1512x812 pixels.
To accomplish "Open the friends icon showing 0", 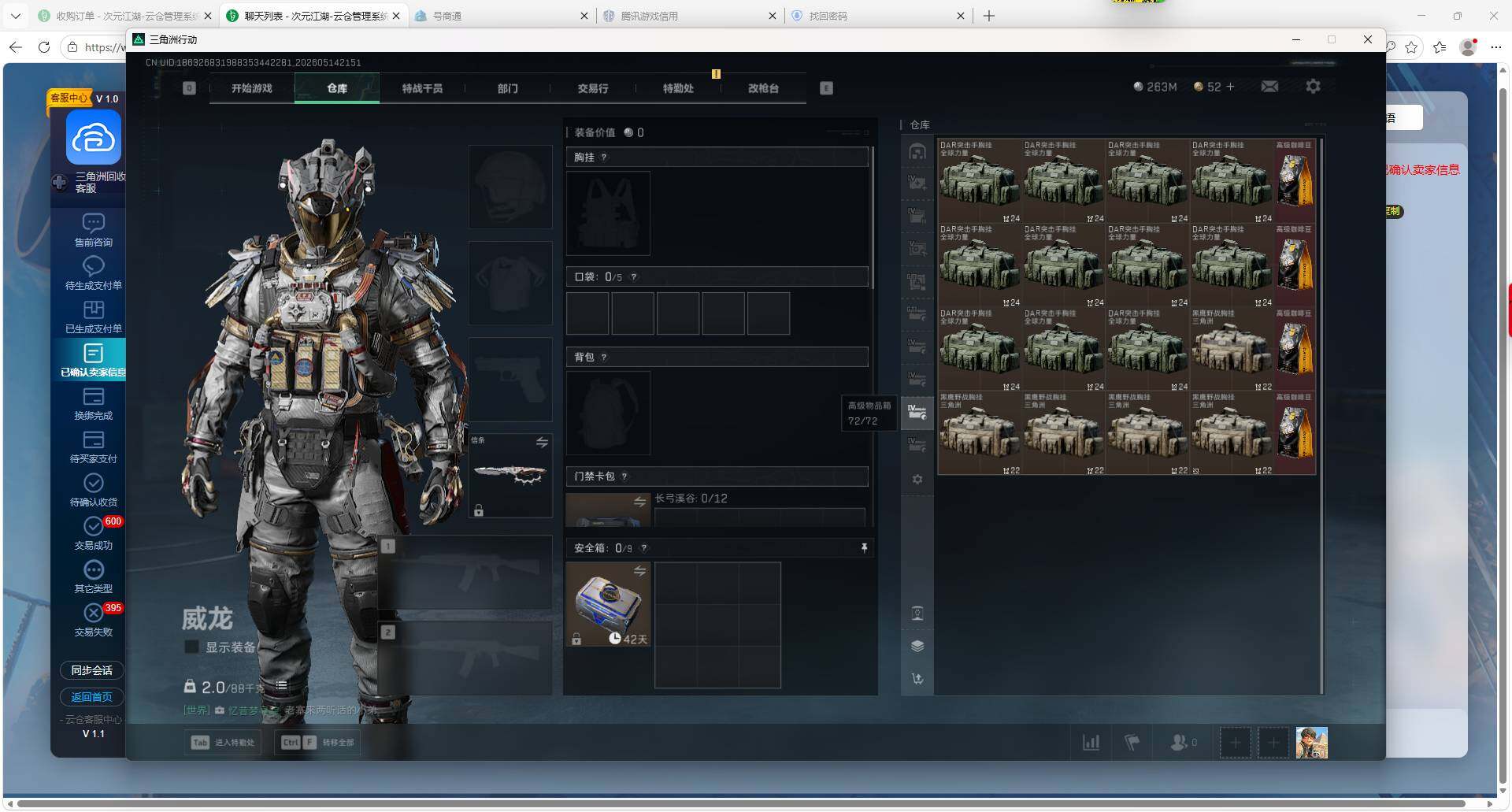I will [1183, 742].
